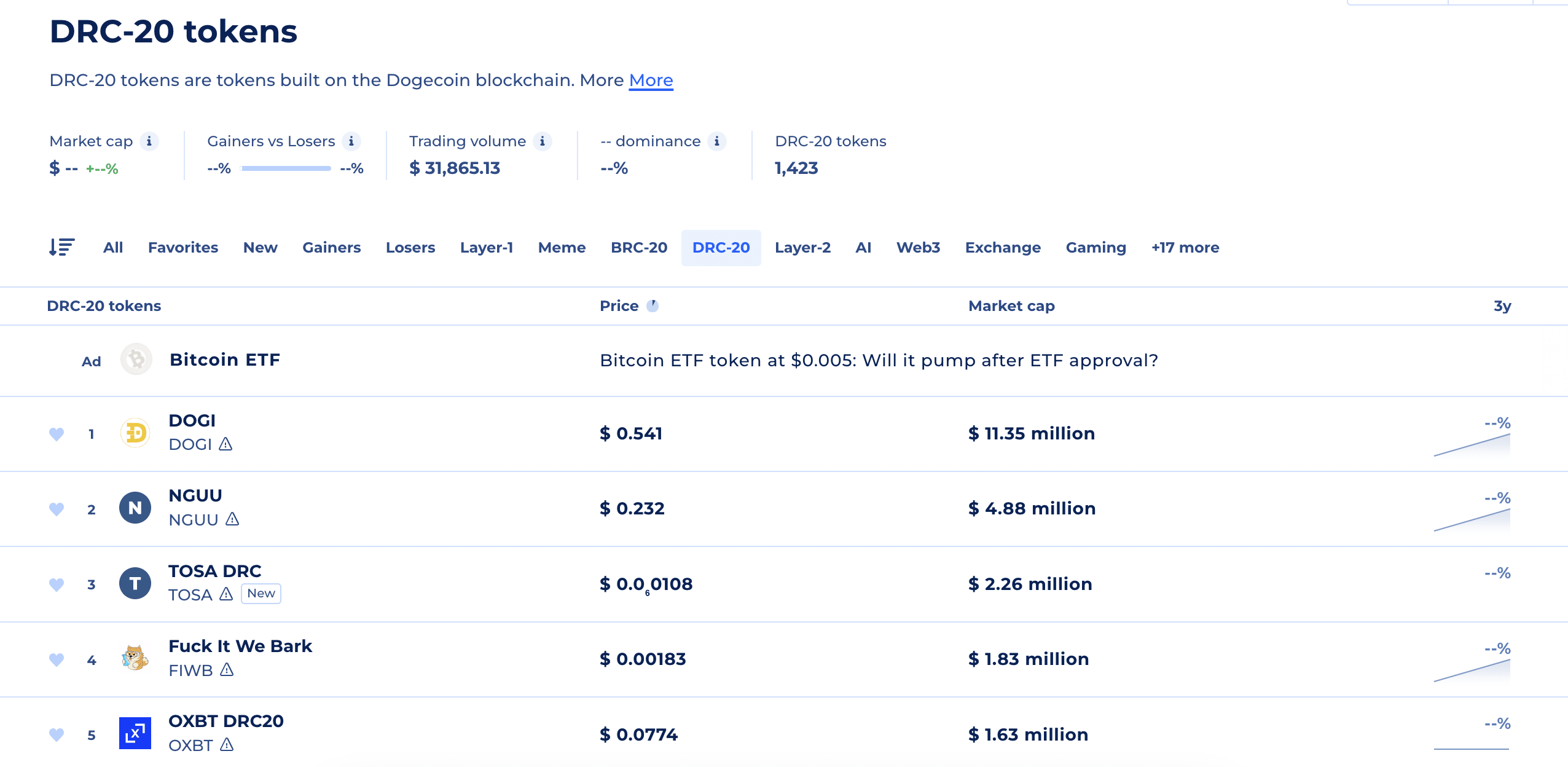Open the TOSA DRC token name link
This screenshot has height=767, width=1568.
point(215,571)
